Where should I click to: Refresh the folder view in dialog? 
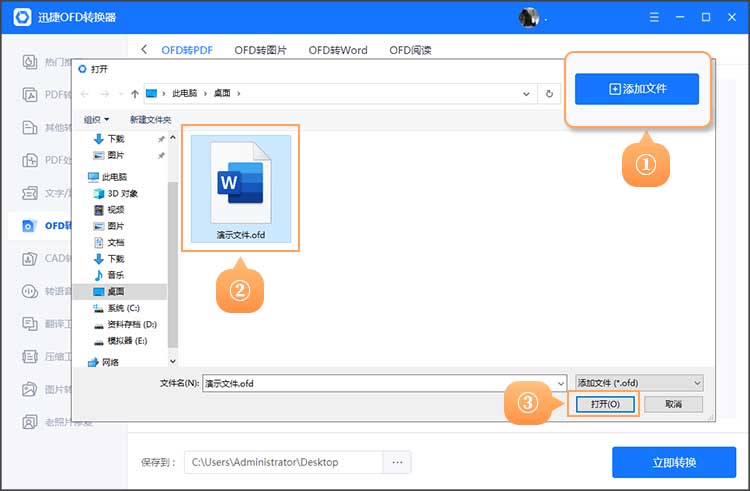point(549,94)
